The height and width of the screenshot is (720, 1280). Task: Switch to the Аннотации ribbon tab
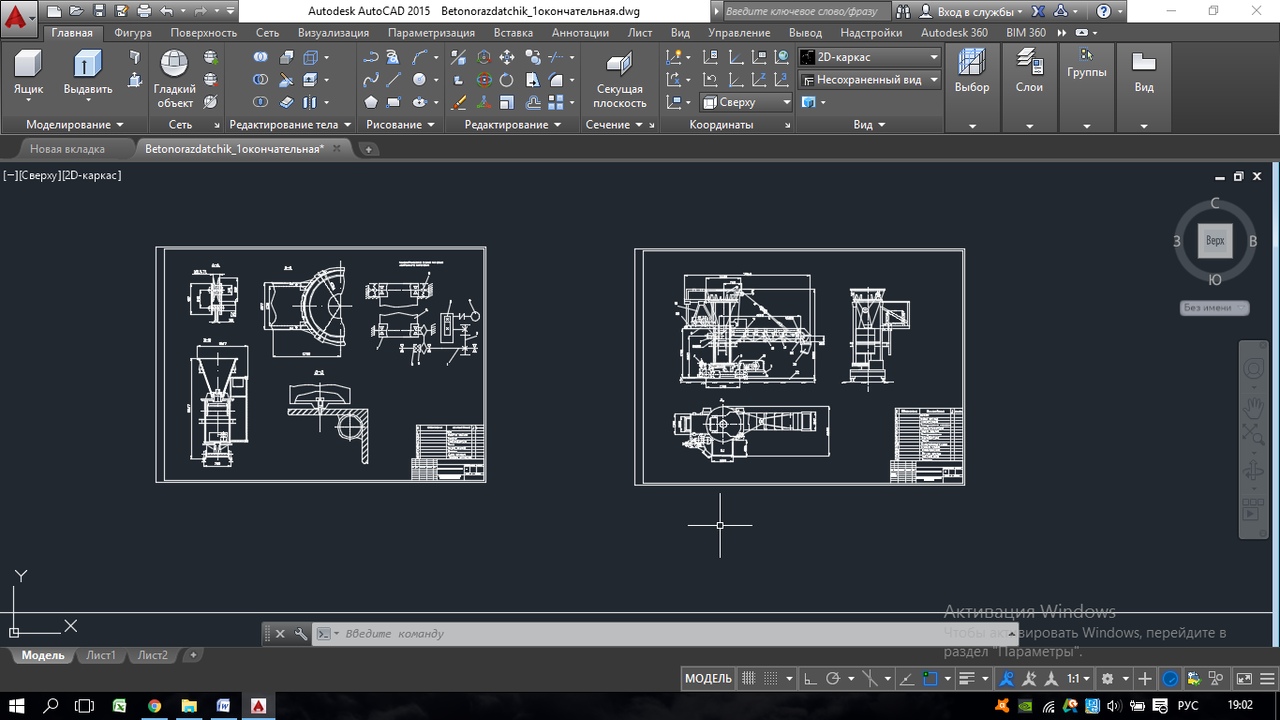click(580, 32)
